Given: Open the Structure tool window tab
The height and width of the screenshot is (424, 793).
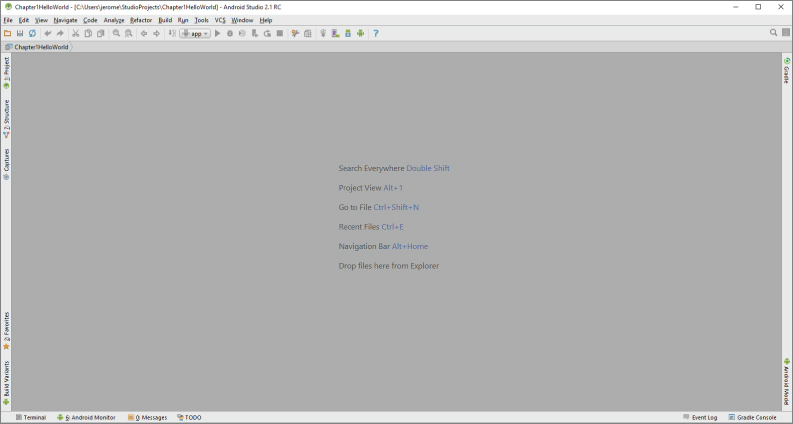Looking at the screenshot, I should click(7, 118).
